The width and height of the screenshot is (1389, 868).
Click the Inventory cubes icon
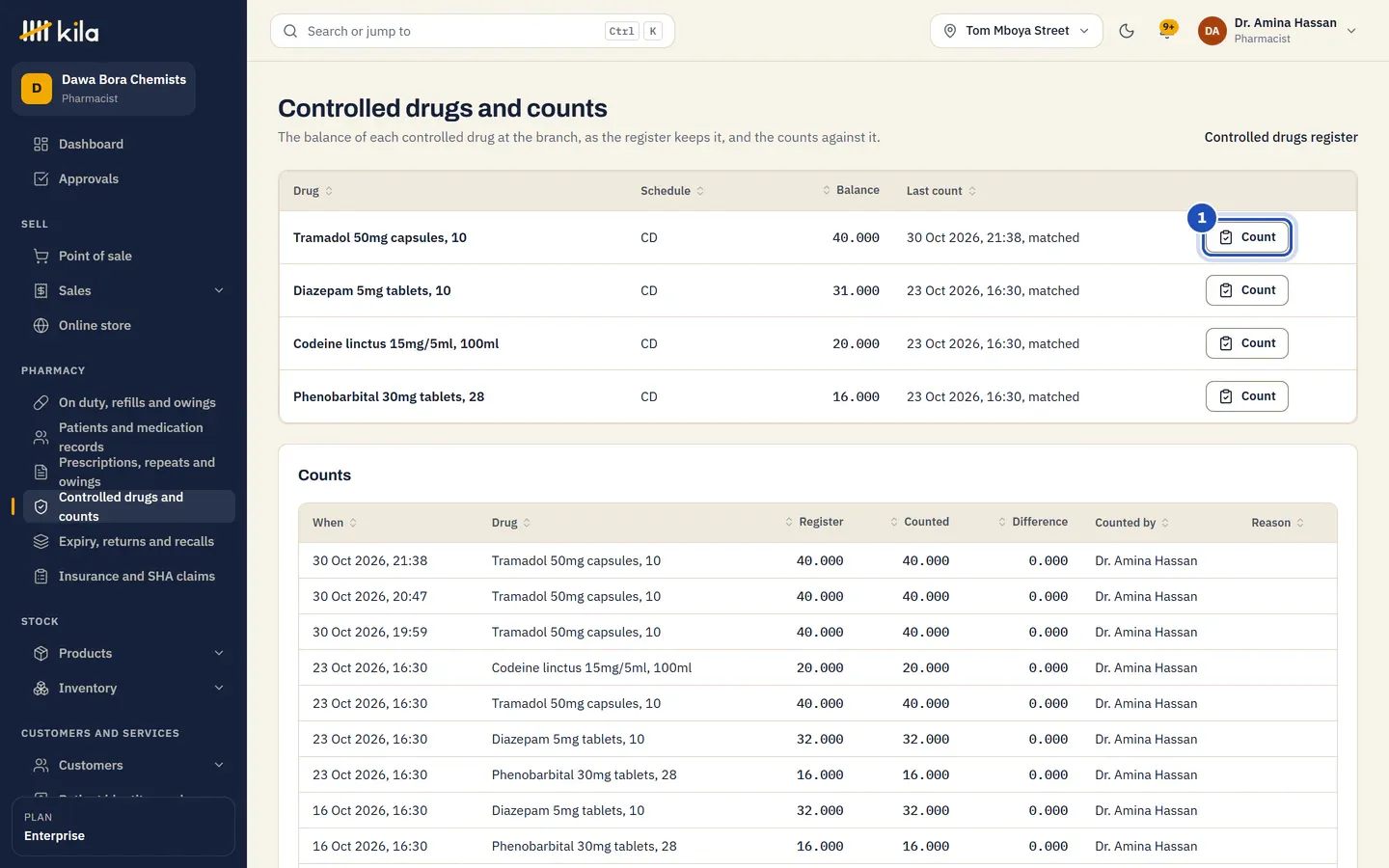[41, 688]
